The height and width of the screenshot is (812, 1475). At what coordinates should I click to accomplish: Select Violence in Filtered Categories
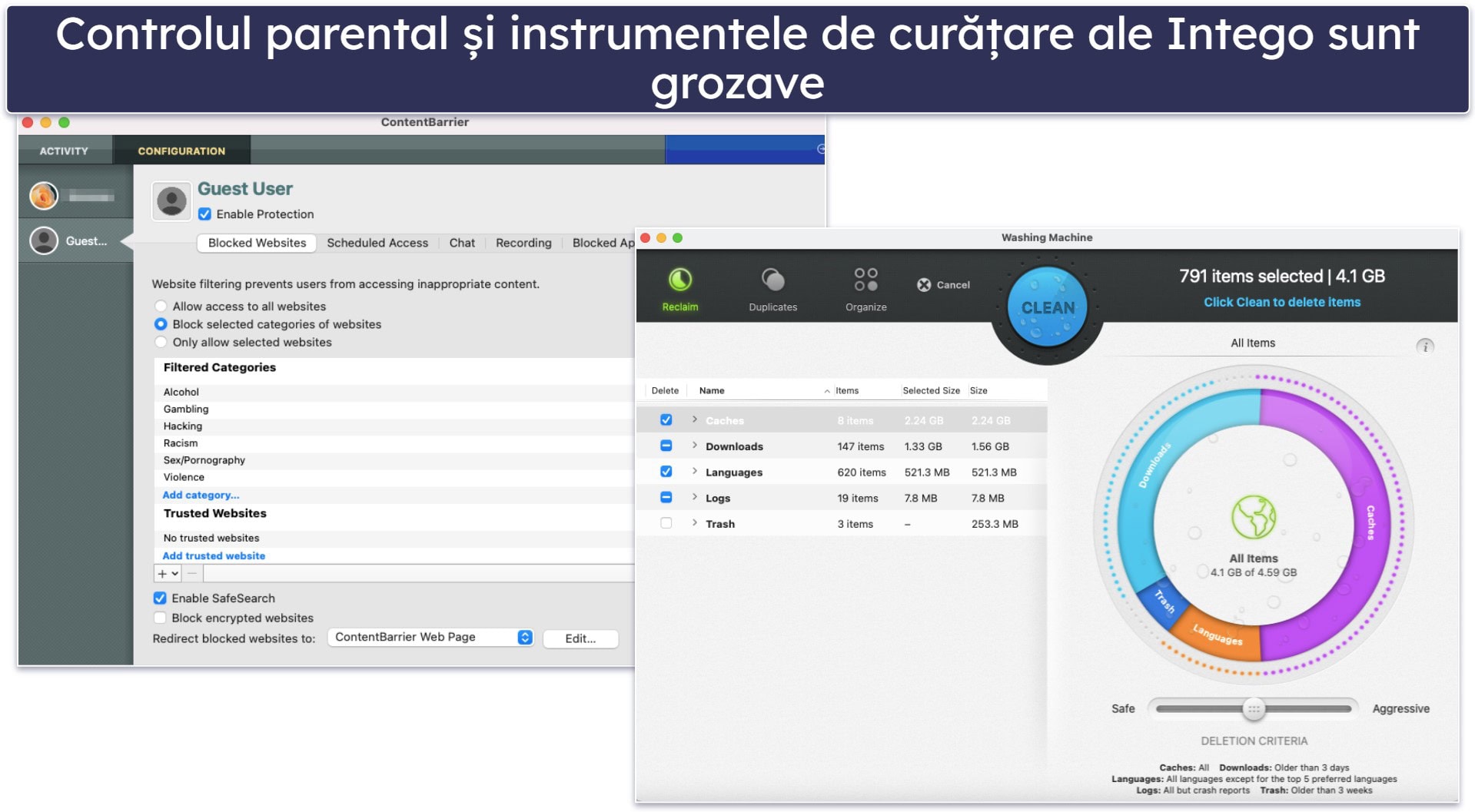pyautogui.click(x=184, y=476)
